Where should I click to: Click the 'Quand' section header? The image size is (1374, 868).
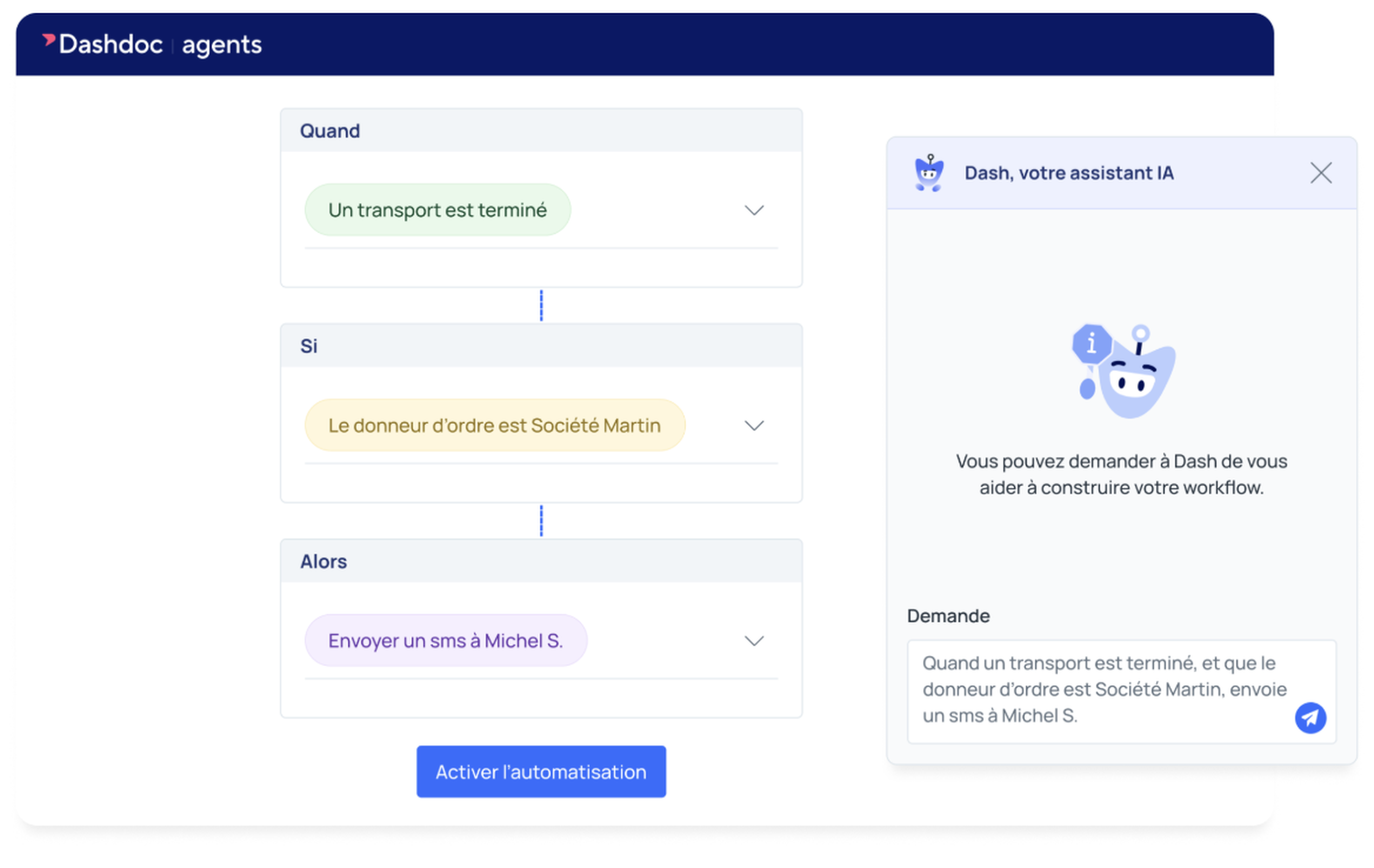[541, 130]
